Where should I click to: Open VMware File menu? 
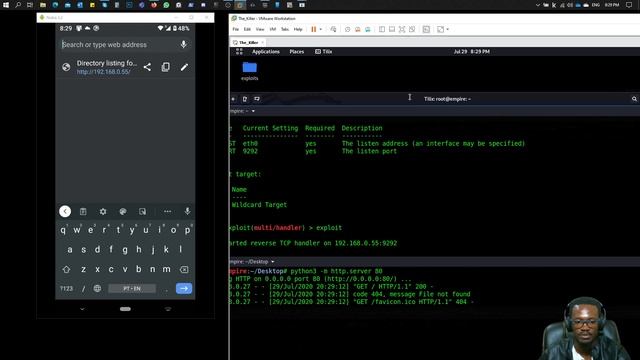pyautogui.click(x=236, y=29)
